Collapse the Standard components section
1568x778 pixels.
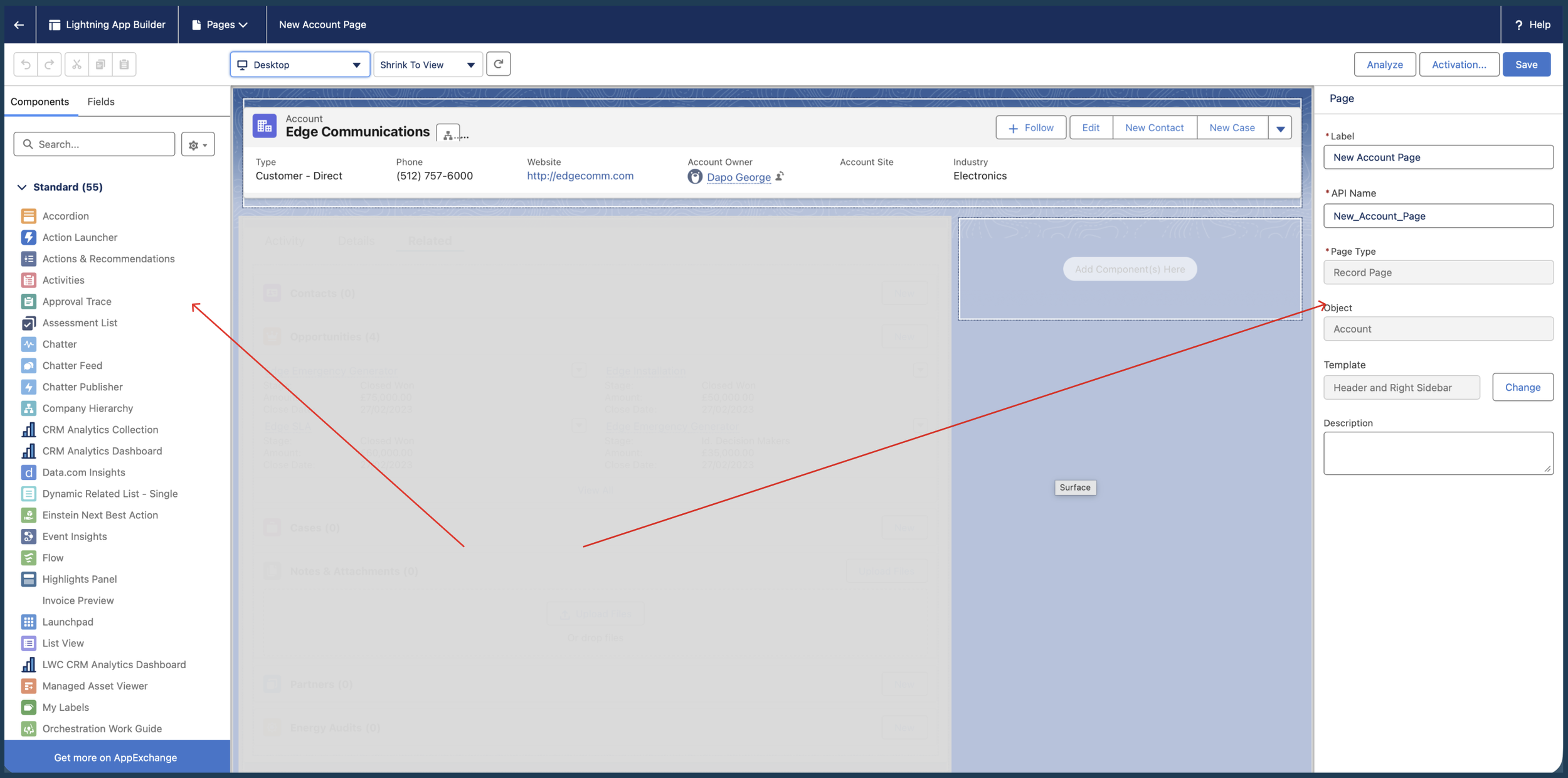point(22,187)
